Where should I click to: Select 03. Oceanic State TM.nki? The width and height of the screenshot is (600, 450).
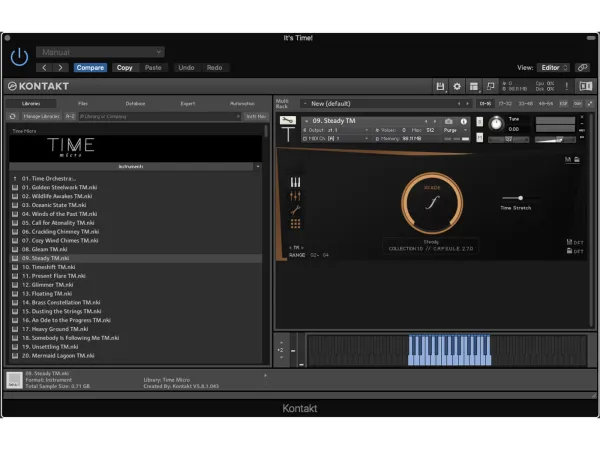(x=136, y=205)
